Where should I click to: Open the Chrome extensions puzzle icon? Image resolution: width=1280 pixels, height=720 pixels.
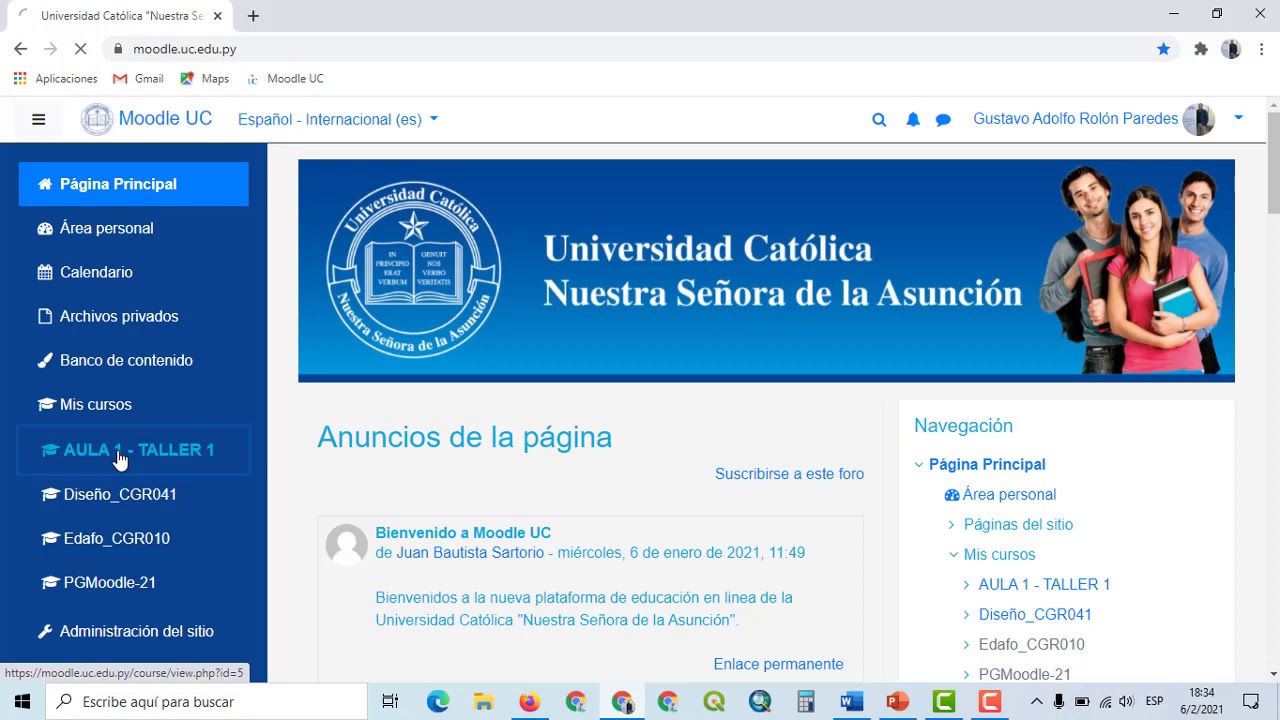[x=1201, y=49]
